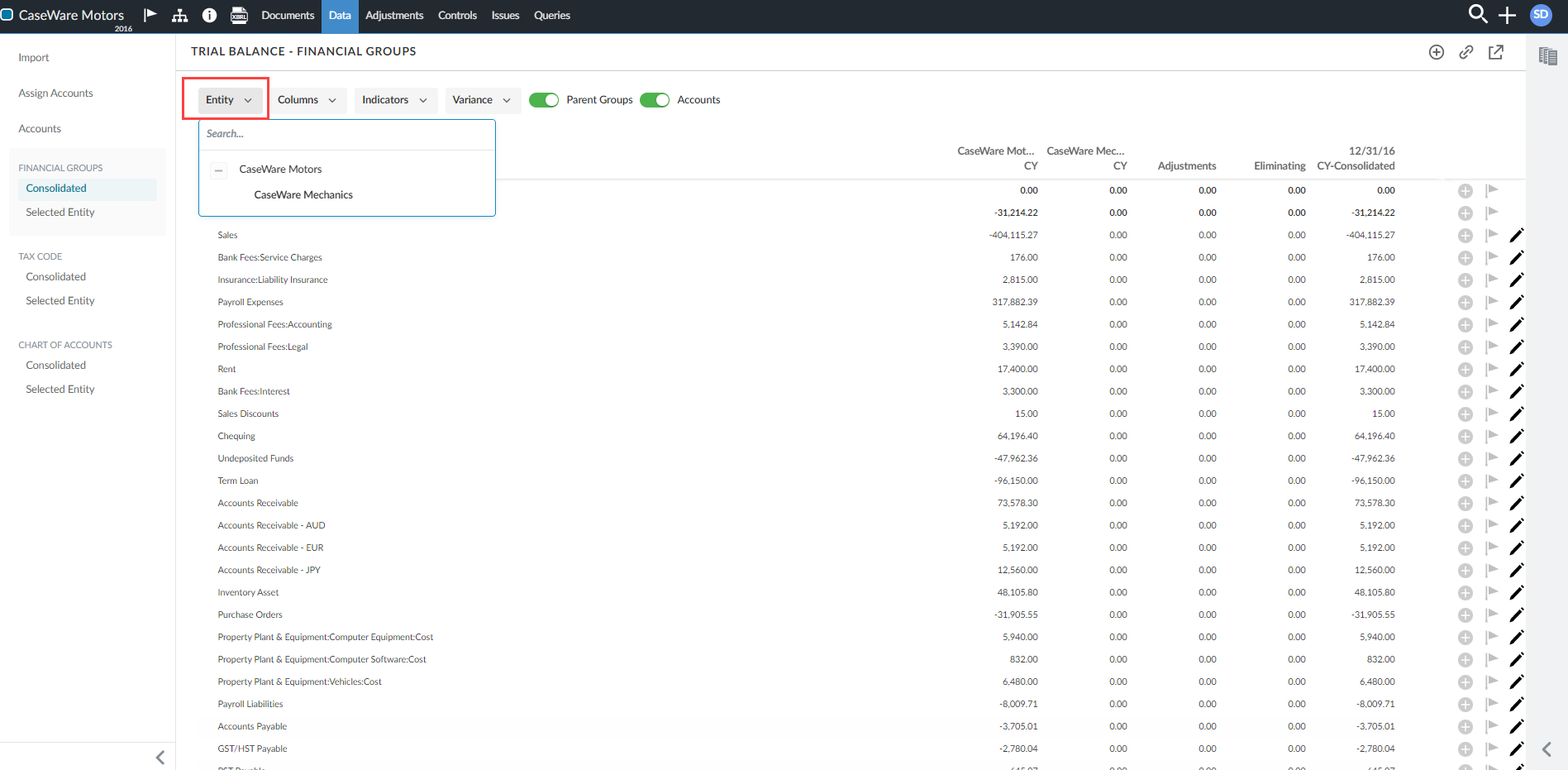Select Consolidated under Tax Code
The width and height of the screenshot is (1568, 770).
pyautogui.click(x=55, y=277)
